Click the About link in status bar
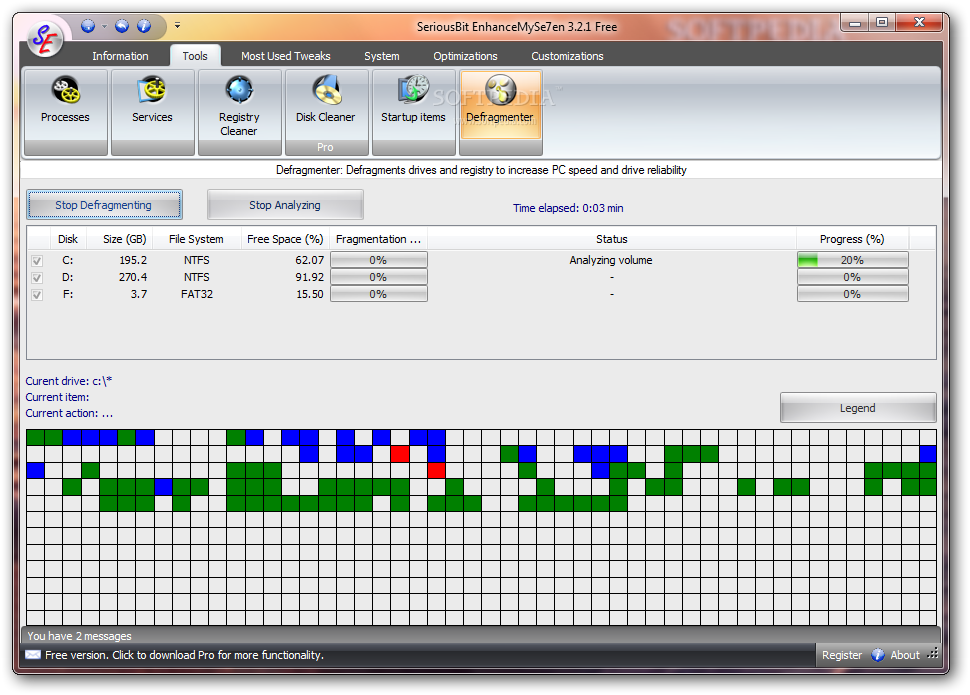This screenshot has height=695, width=970. 904,655
